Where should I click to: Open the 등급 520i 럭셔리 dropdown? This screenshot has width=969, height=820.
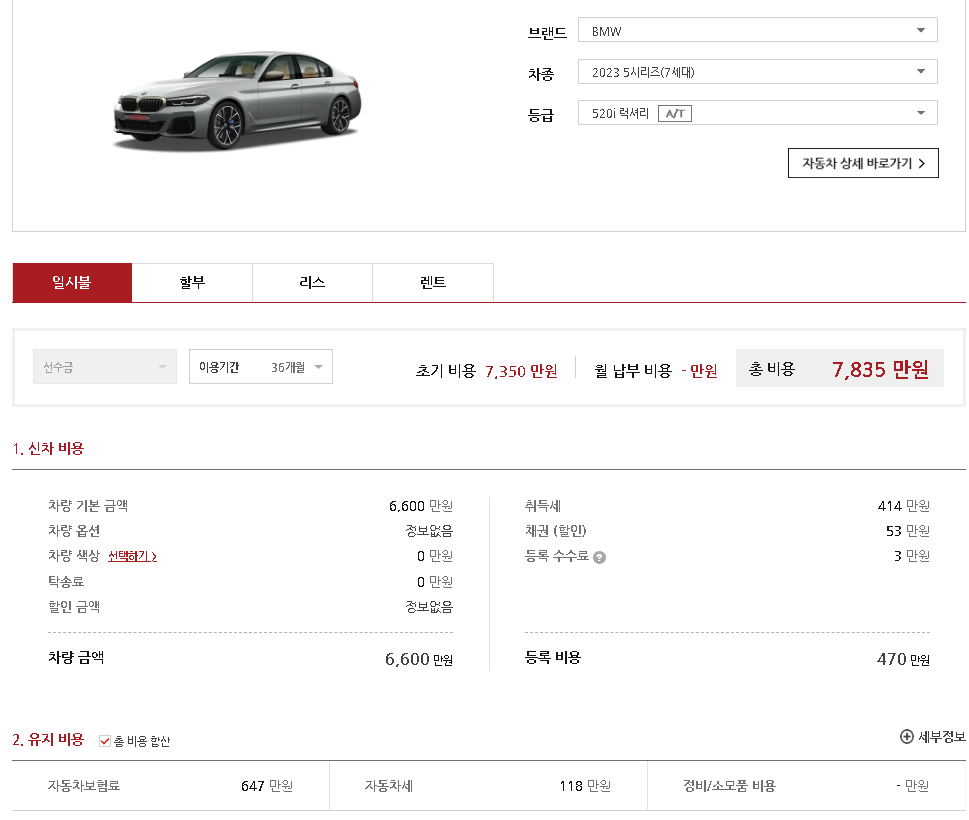pos(758,113)
